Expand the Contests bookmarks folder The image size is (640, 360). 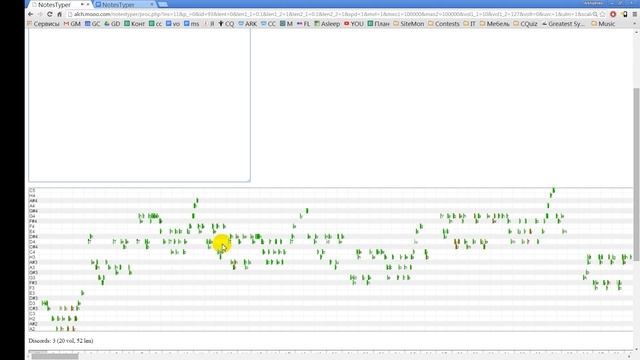point(443,24)
